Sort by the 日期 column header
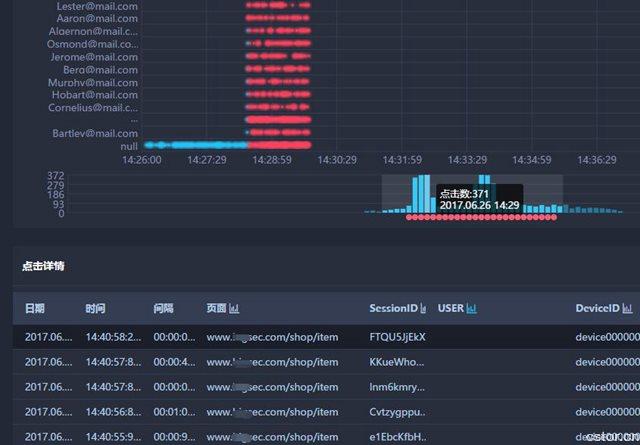The image size is (640, 445). click(34, 309)
